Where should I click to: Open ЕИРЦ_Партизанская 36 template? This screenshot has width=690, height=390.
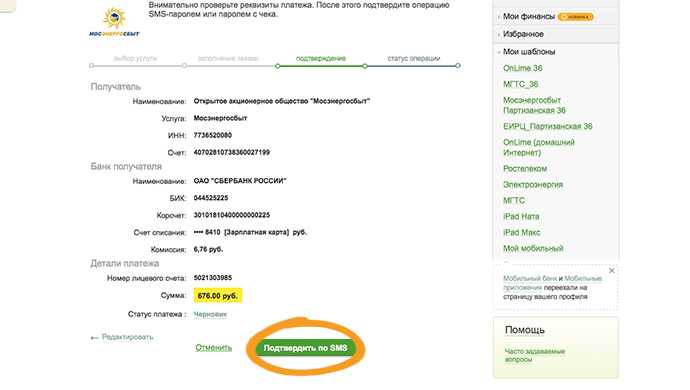coord(547,126)
